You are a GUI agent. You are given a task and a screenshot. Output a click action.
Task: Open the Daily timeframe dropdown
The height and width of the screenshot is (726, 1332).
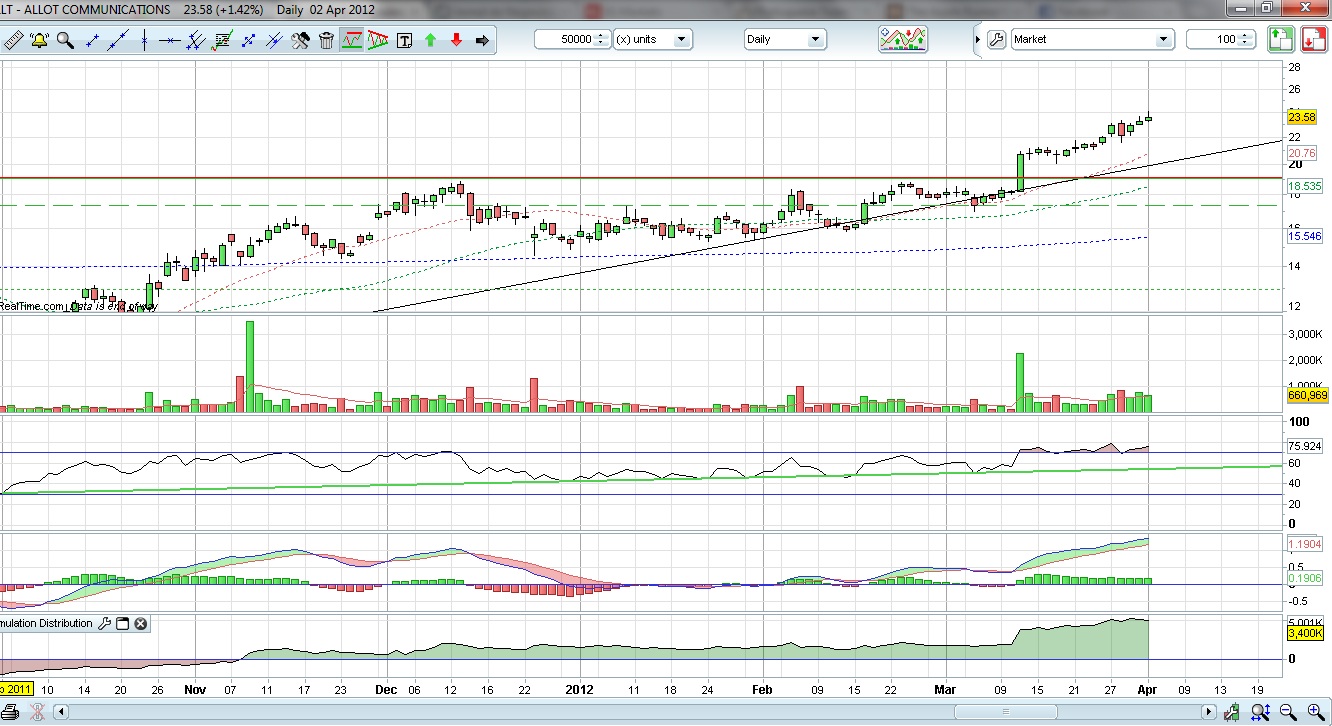[785, 39]
